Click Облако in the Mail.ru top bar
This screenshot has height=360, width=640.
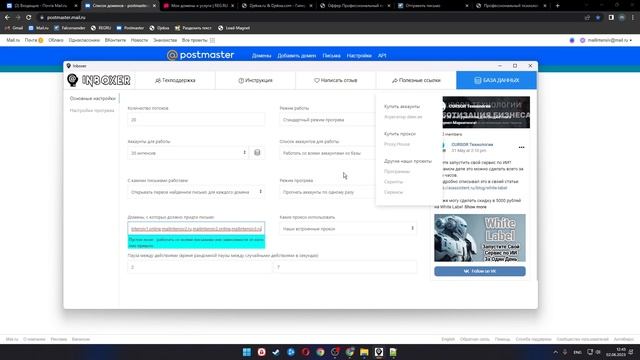click(x=56, y=40)
